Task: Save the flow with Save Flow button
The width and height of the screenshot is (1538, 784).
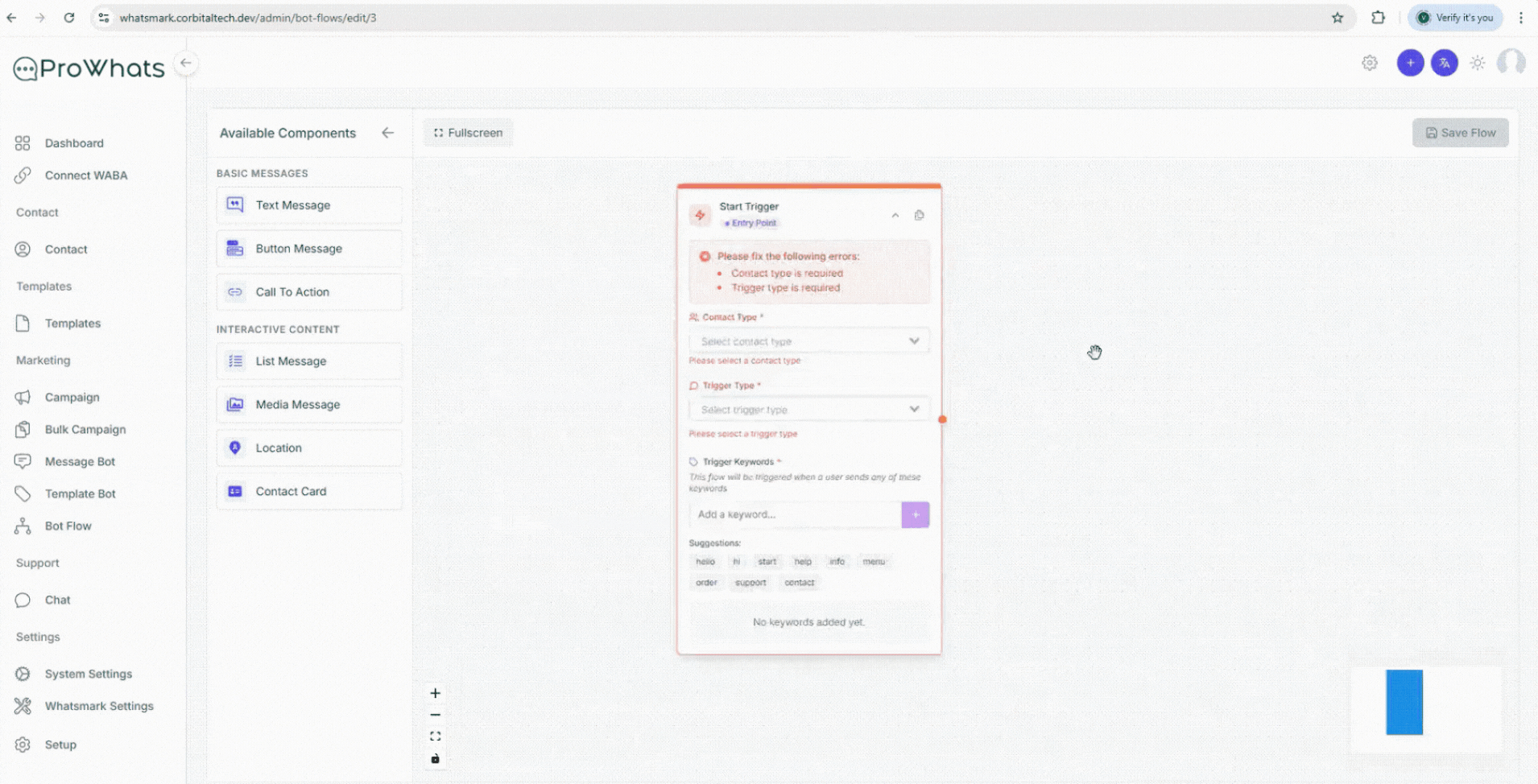Action: click(x=1460, y=132)
